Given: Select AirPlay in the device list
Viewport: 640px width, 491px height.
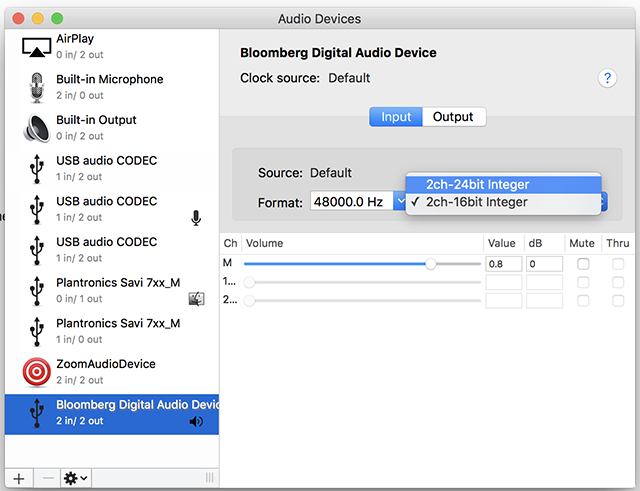Looking at the screenshot, I should pos(112,47).
